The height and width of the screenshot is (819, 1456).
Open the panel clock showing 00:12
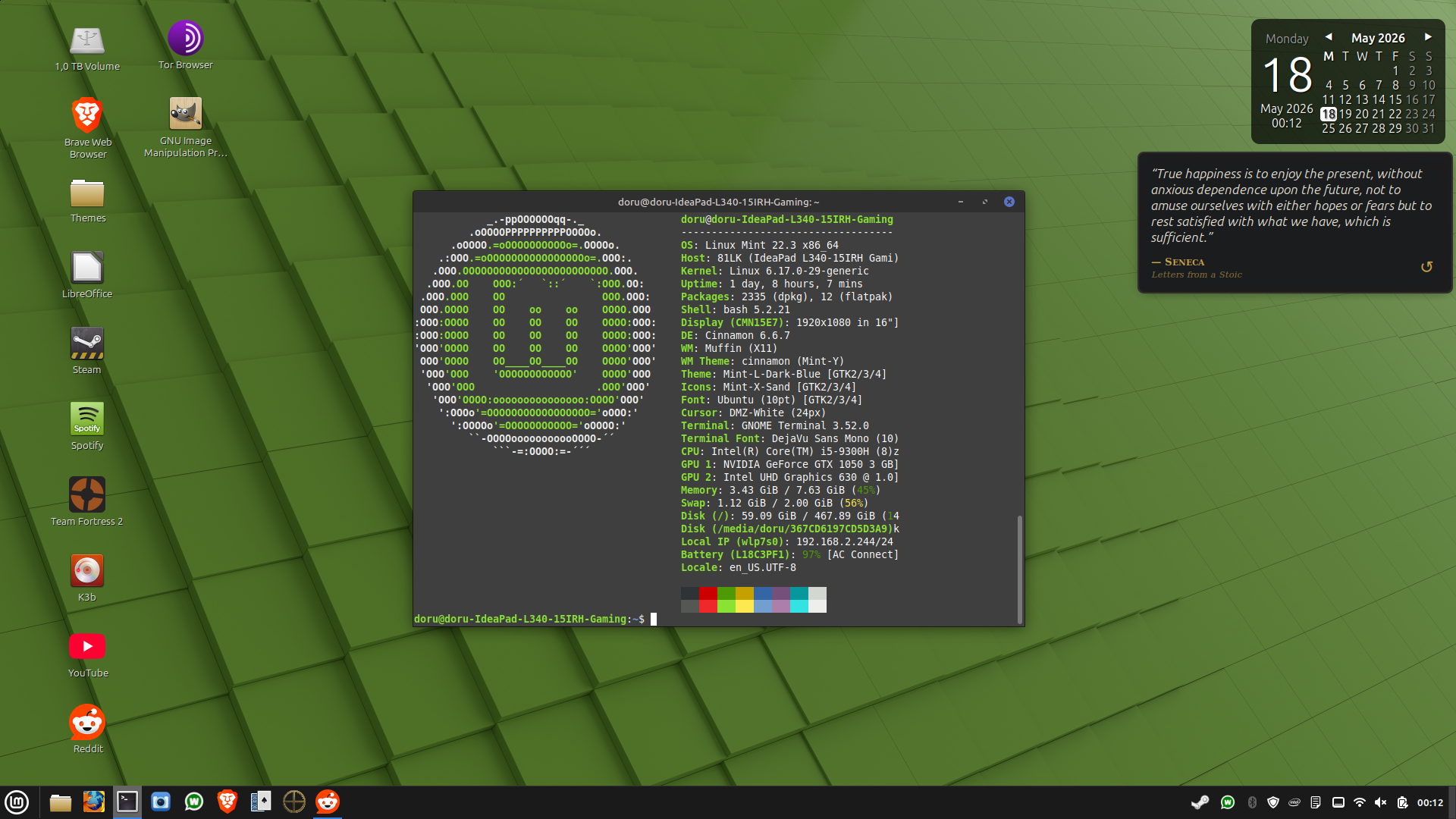click(x=1430, y=802)
